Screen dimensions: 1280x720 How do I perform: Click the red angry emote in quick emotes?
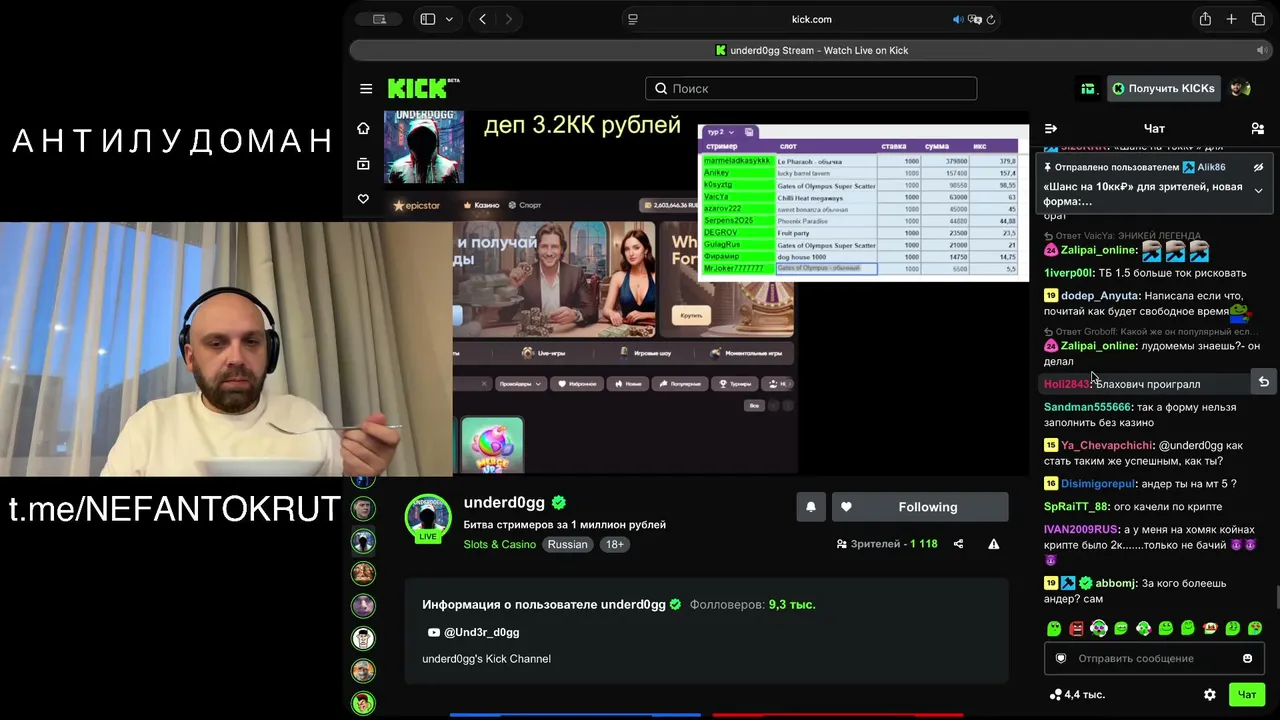click(x=1076, y=628)
